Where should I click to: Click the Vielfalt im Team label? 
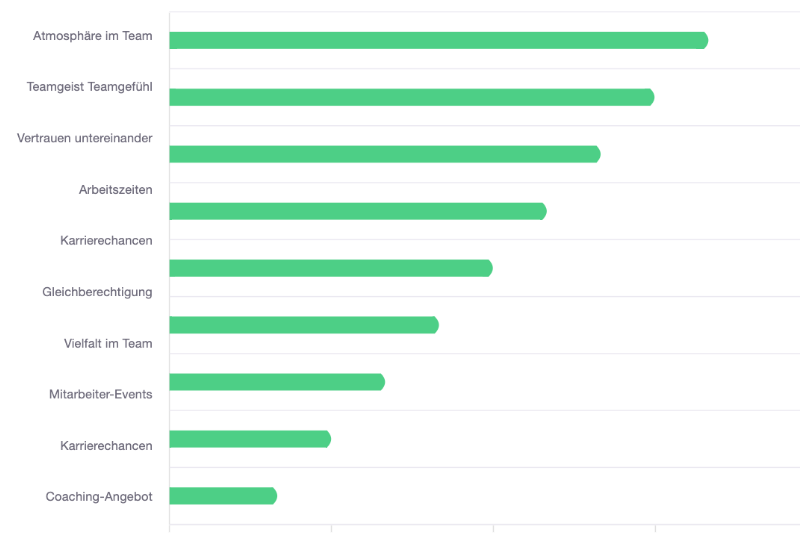108,343
